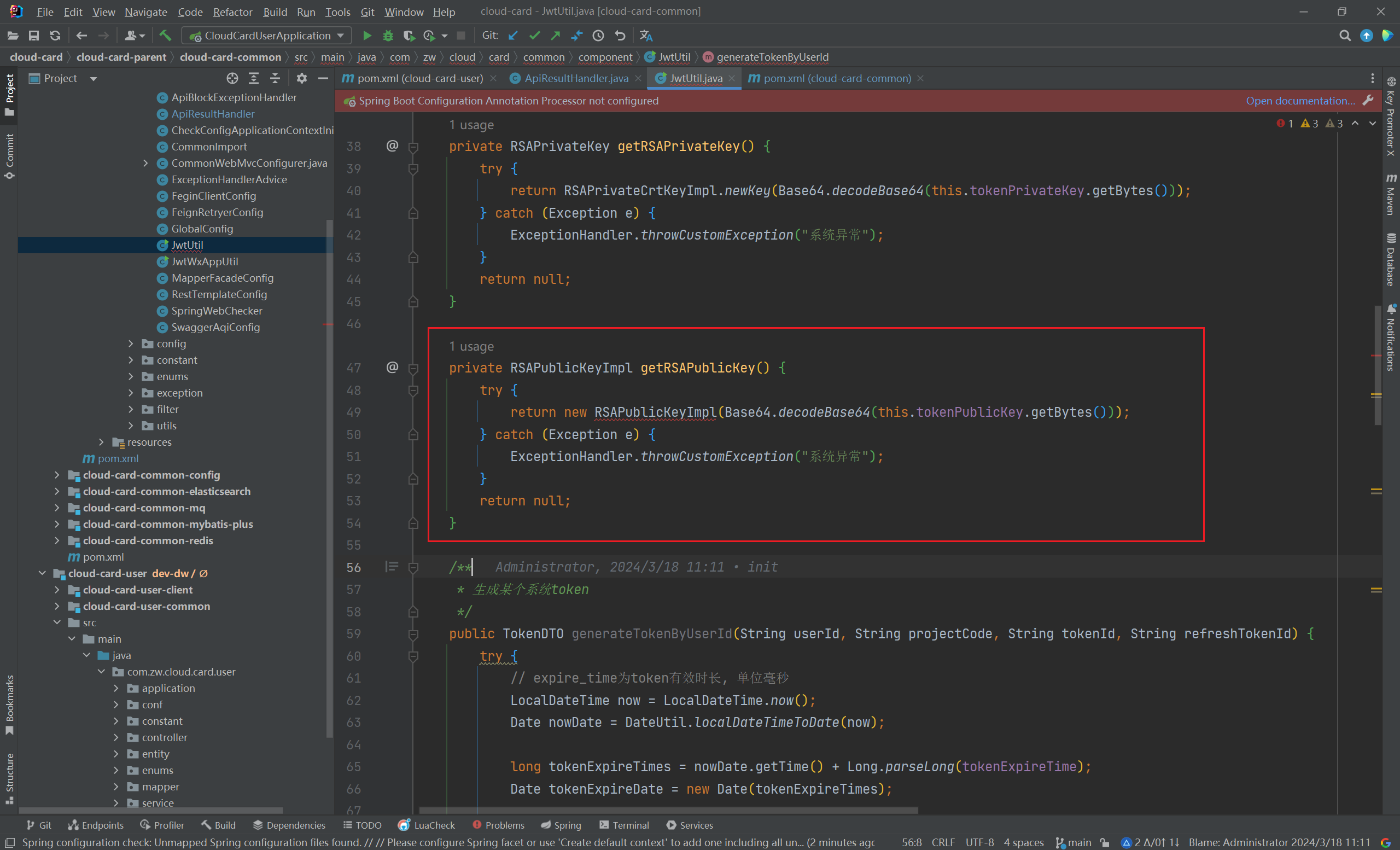
Task: Click the Git update project arrow
Action: coord(513,36)
